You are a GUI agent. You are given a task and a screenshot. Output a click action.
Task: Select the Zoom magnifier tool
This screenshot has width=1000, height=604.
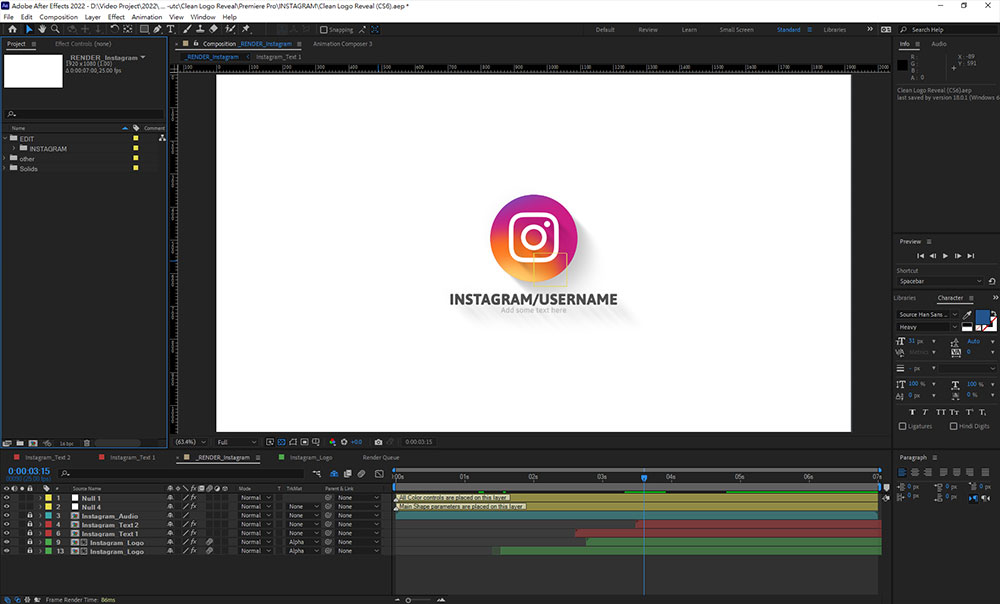coord(55,29)
